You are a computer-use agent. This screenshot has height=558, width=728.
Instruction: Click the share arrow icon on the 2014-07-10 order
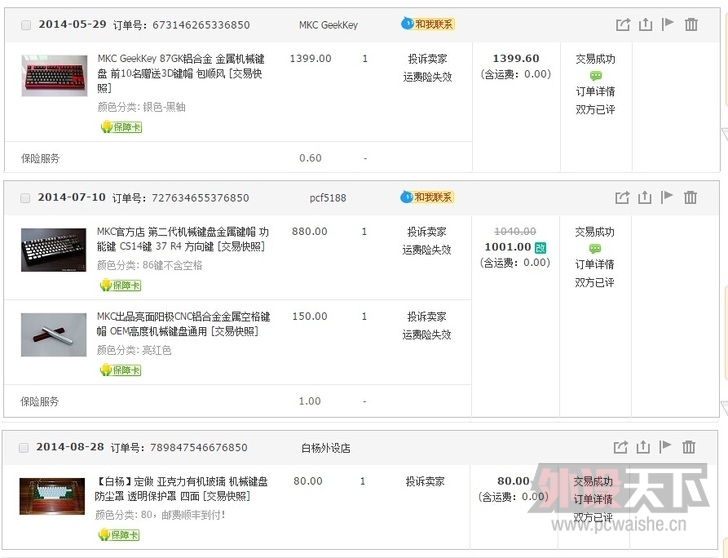click(622, 197)
